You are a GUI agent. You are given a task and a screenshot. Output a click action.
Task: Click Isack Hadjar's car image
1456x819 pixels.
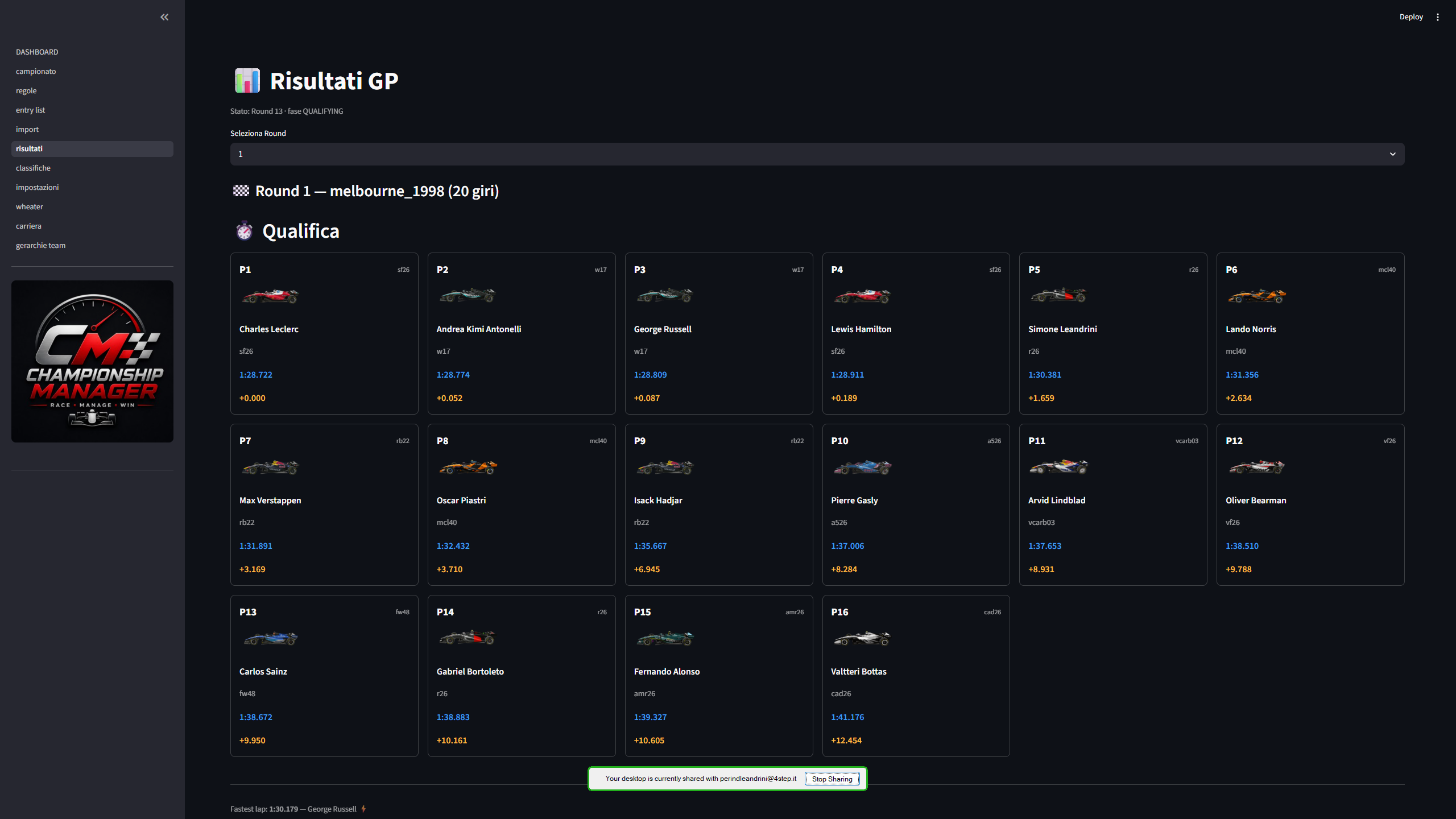tap(664, 467)
